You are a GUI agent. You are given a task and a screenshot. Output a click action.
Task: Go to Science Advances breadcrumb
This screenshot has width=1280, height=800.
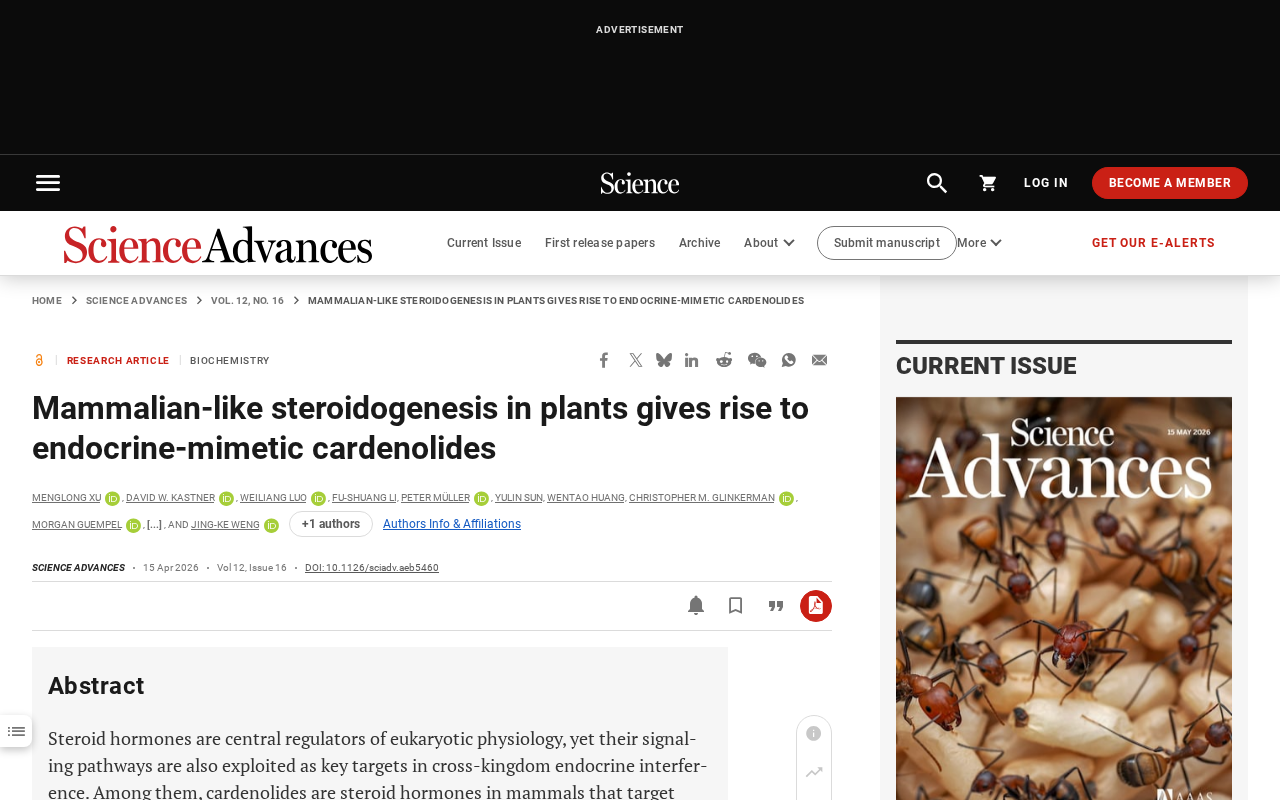[136, 301]
